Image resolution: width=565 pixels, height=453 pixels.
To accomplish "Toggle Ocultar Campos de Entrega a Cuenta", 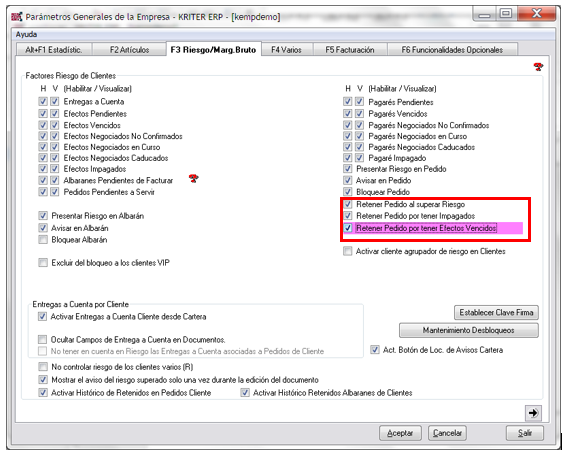I will tap(43, 339).
